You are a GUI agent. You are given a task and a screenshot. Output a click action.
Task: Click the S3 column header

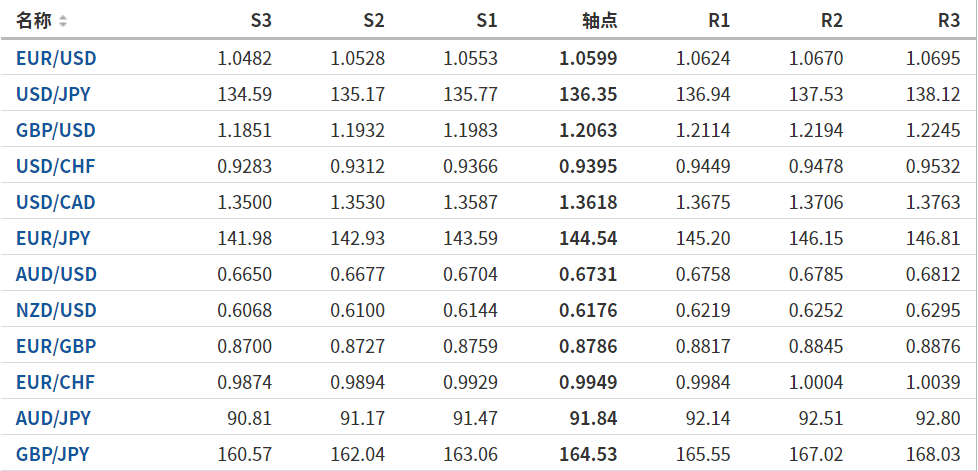(260, 21)
